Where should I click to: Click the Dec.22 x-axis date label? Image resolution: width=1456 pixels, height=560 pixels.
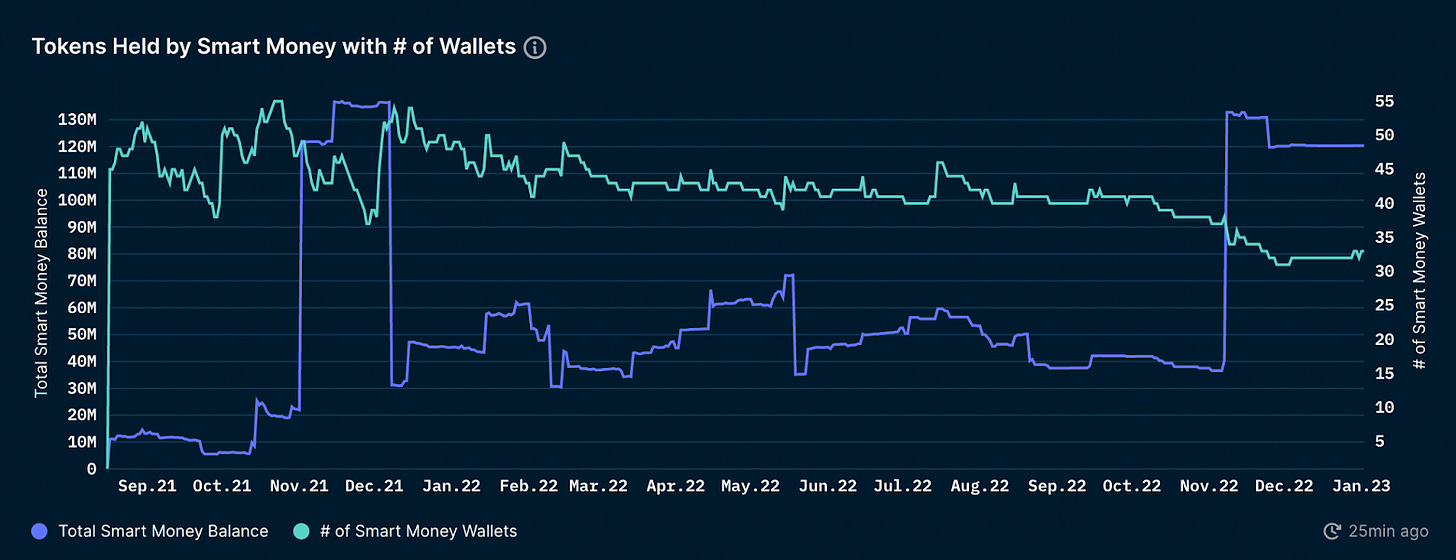(1284, 487)
